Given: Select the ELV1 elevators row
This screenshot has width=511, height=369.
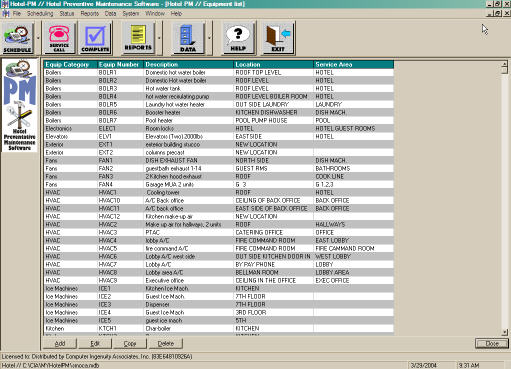Looking at the screenshot, I should (219, 136).
